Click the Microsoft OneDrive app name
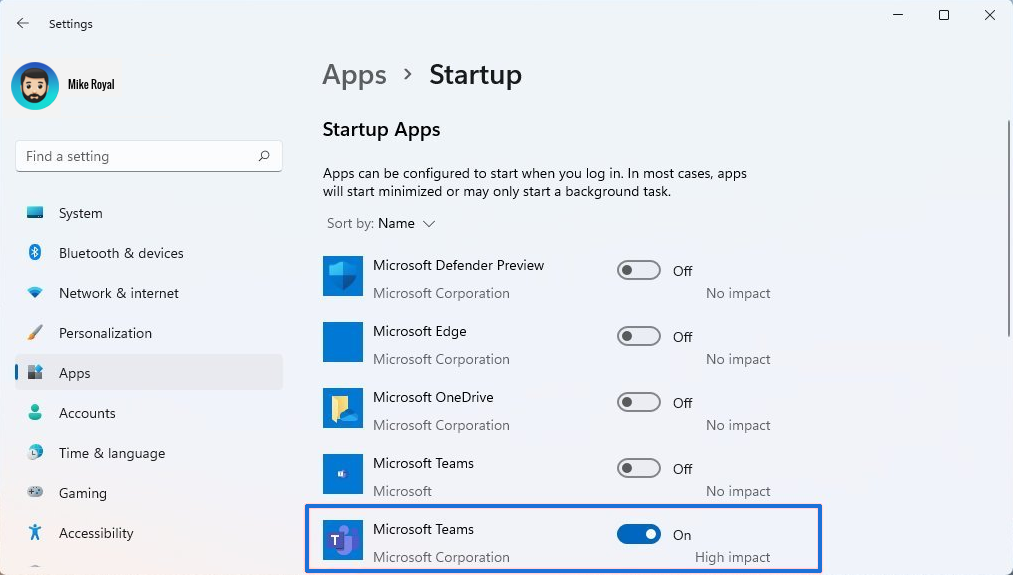Viewport: 1013px width, 575px height. tap(433, 397)
